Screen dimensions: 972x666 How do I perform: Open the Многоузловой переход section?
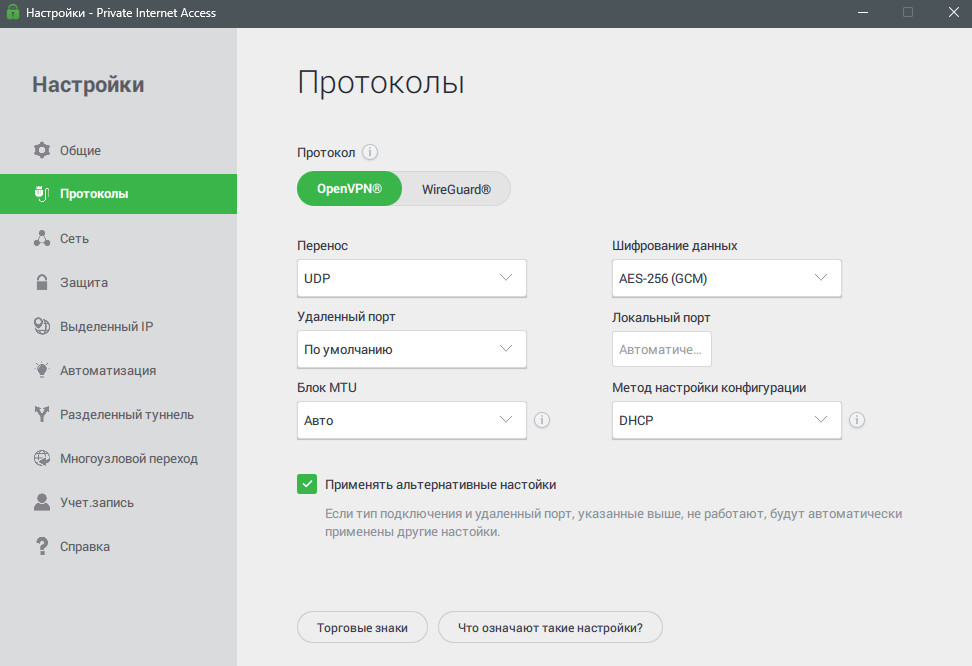point(118,458)
